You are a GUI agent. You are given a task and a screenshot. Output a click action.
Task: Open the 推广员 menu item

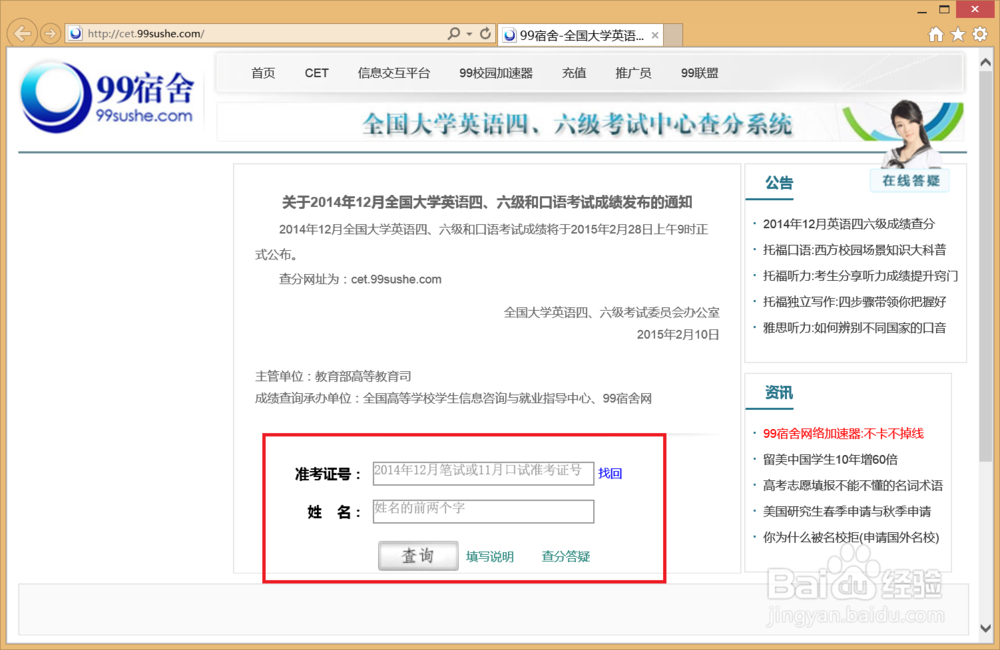tap(633, 73)
